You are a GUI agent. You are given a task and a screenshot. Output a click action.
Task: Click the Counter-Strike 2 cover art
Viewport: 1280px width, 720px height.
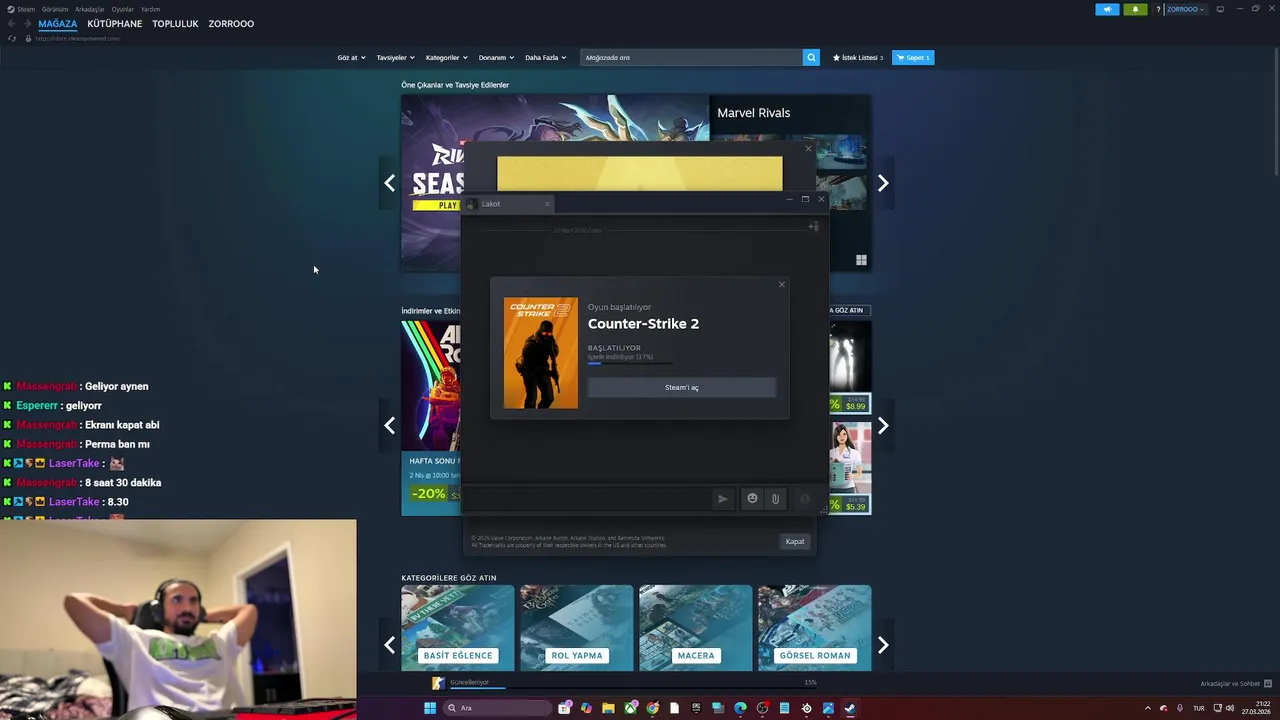click(x=541, y=353)
